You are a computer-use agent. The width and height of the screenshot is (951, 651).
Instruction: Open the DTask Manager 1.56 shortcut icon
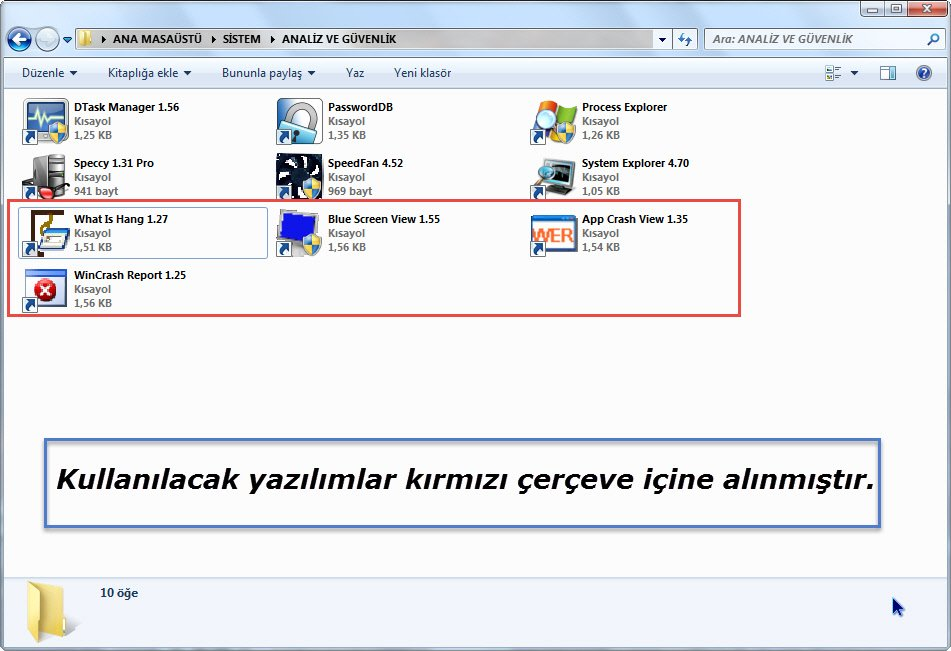[x=45, y=121]
